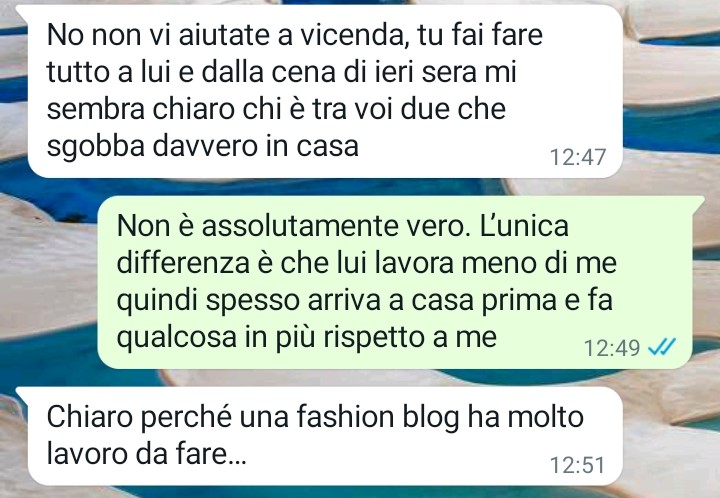This screenshot has height=498, width=720.
Task: Click chat wallpaper right of first message bubble
Action: [671, 92]
